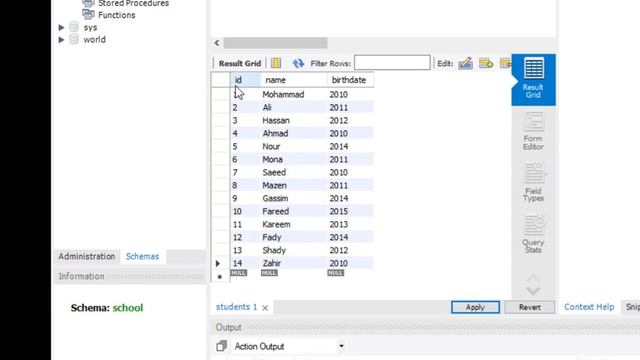
Task: Select birthdate 2015 in Fareed's row
Action: click(x=349, y=211)
